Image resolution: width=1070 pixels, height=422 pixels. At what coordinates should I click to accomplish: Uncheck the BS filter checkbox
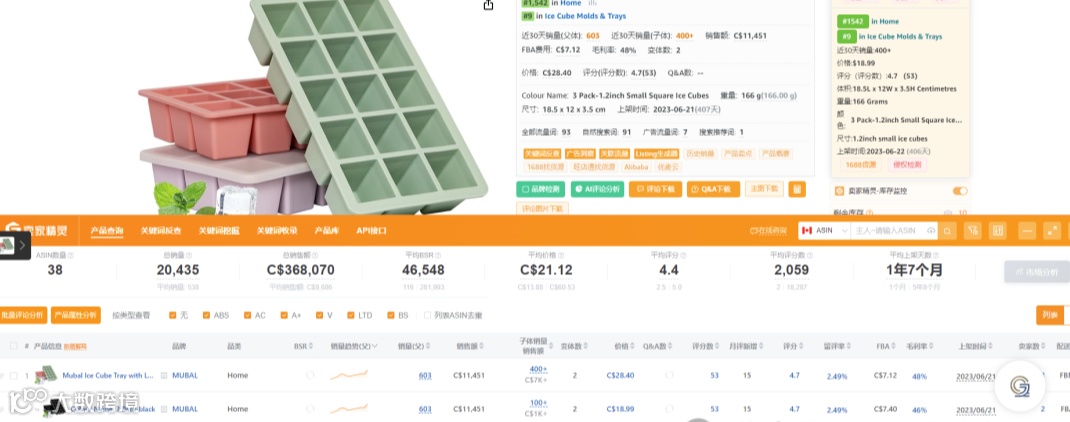pos(391,315)
